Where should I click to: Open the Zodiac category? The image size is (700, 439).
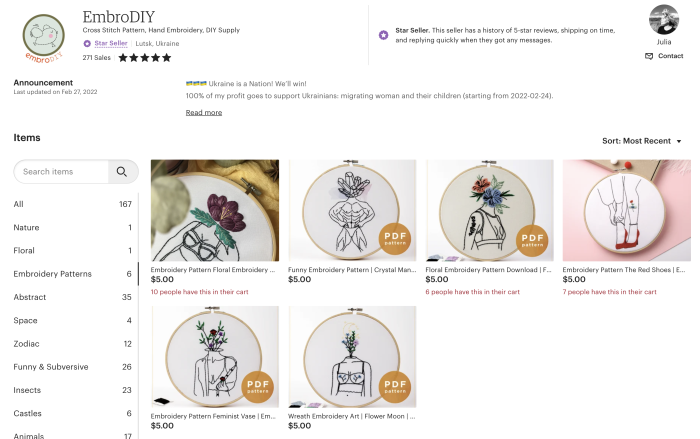click(26, 343)
